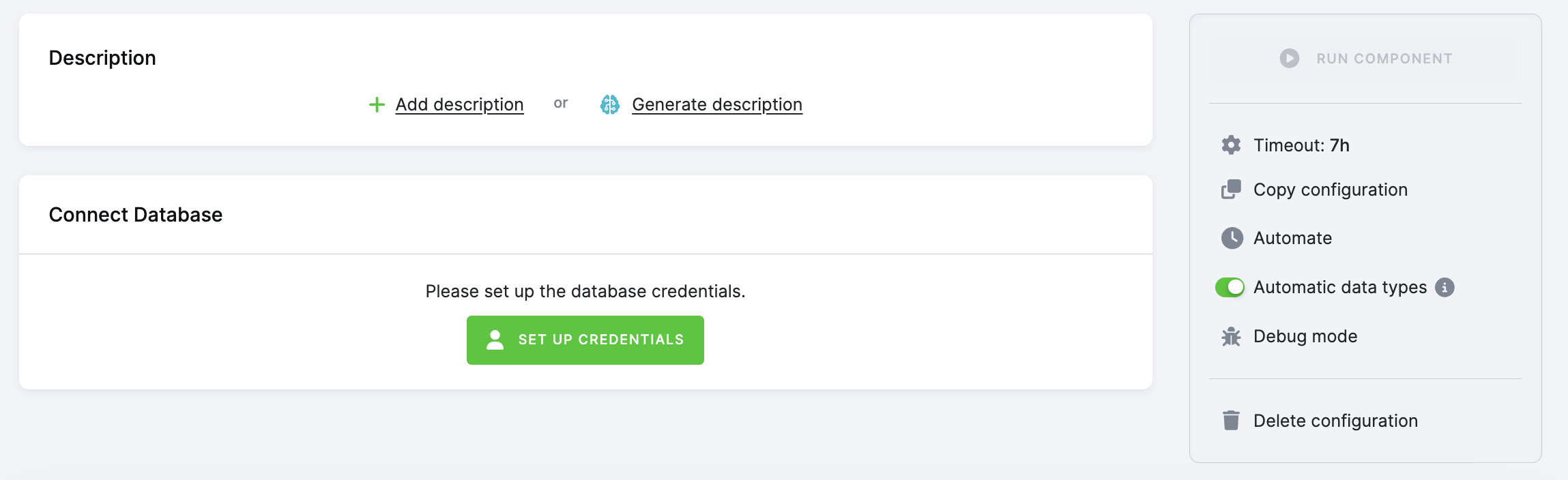Click the info icon next to Automatic data types
1568x480 pixels.
[1444, 288]
